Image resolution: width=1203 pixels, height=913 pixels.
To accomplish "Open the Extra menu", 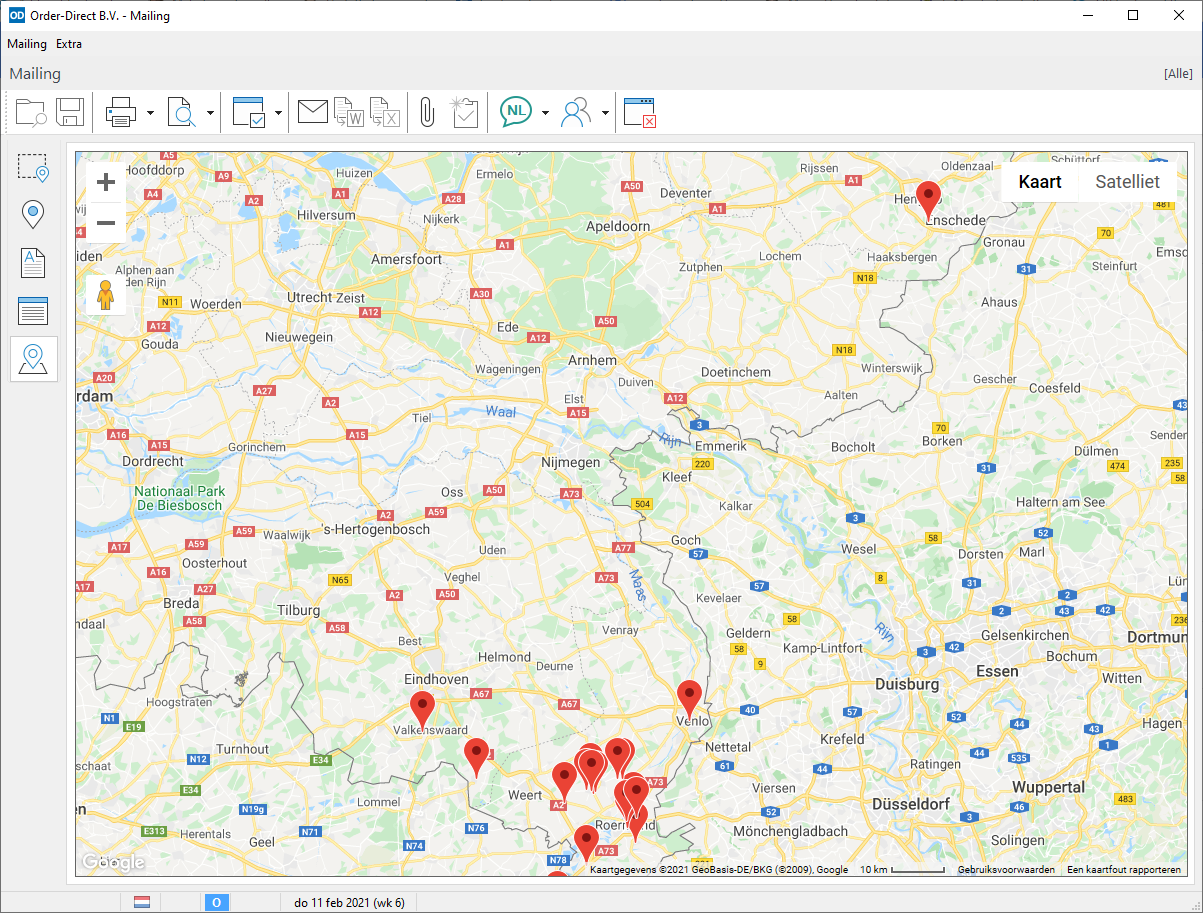I will coord(69,44).
